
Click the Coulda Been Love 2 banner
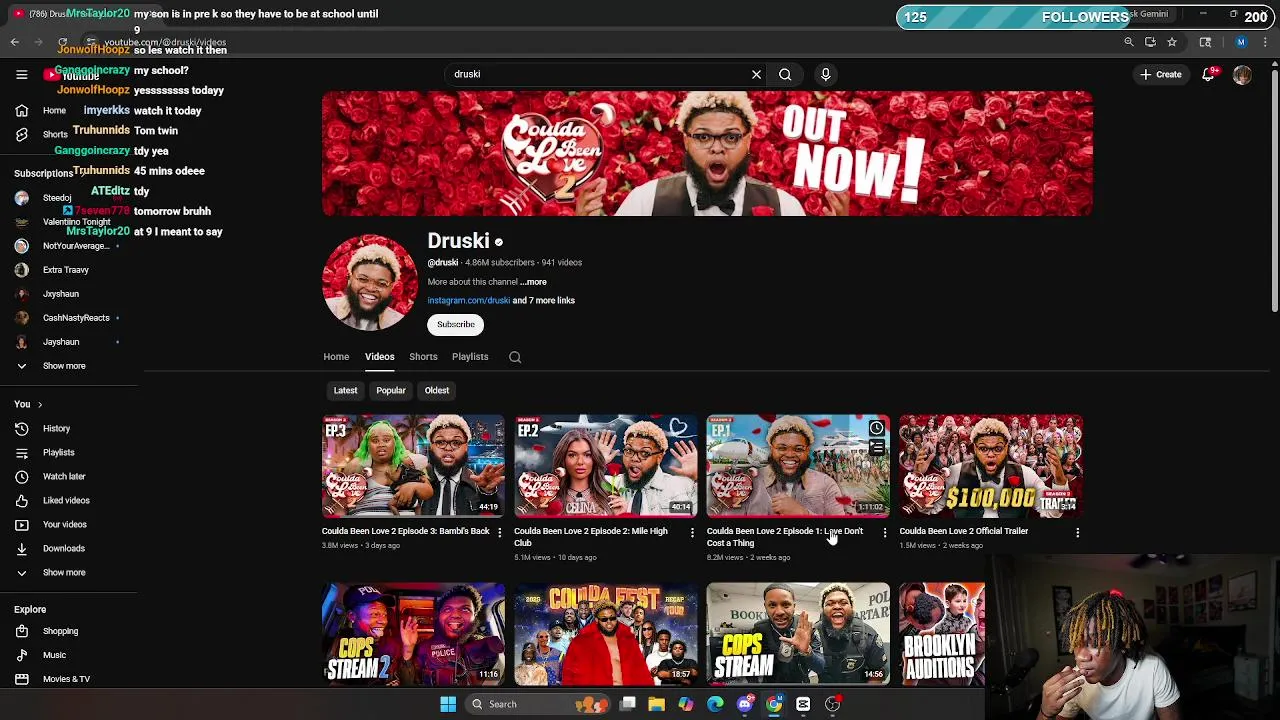(x=707, y=153)
